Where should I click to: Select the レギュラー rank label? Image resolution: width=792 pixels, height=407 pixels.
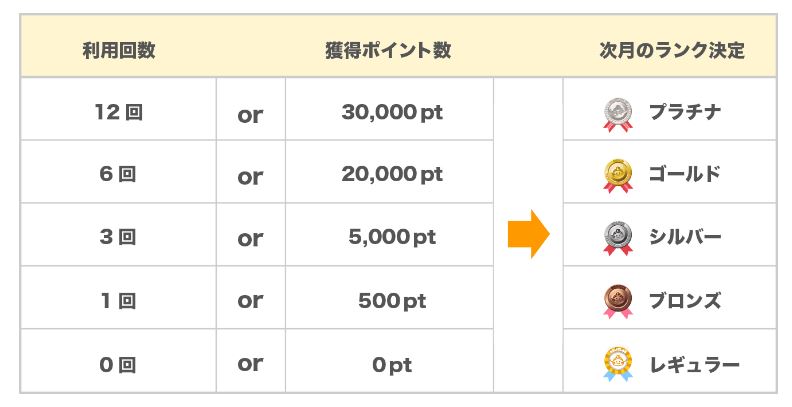coord(692,364)
